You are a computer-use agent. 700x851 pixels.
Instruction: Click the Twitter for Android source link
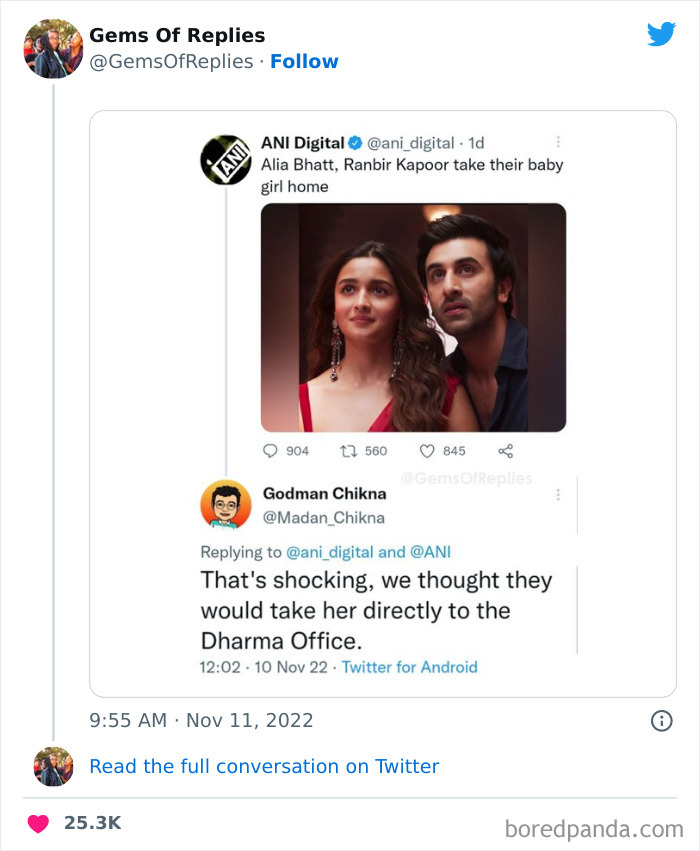pyautogui.click(x=411, y=667)
